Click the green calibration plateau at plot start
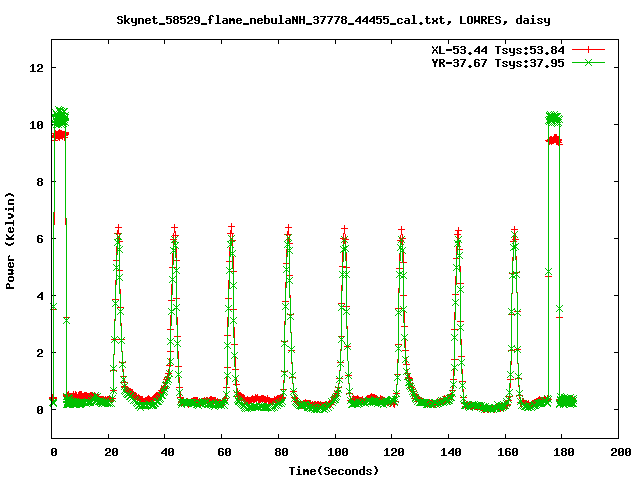 pos(60,118)
